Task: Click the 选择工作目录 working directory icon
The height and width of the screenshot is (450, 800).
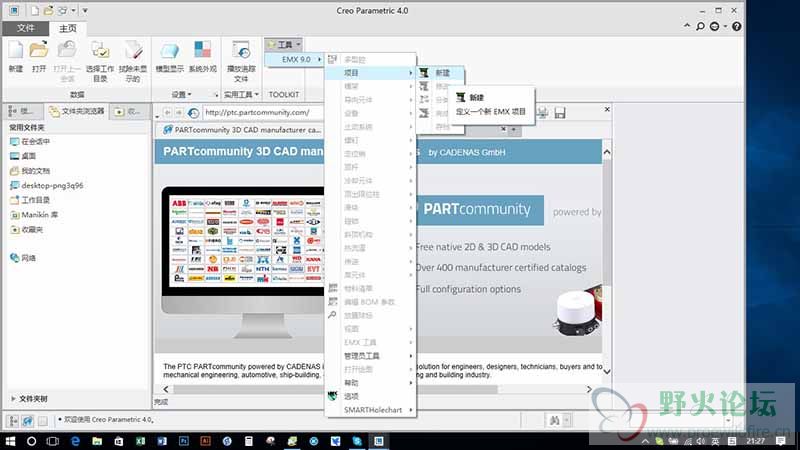Action: [100, 51]
